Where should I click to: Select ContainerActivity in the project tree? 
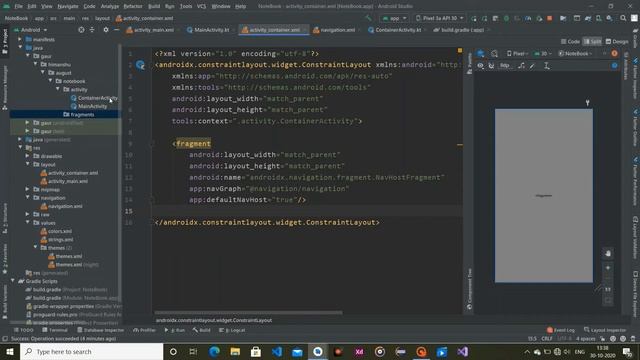tap(94, 98)
